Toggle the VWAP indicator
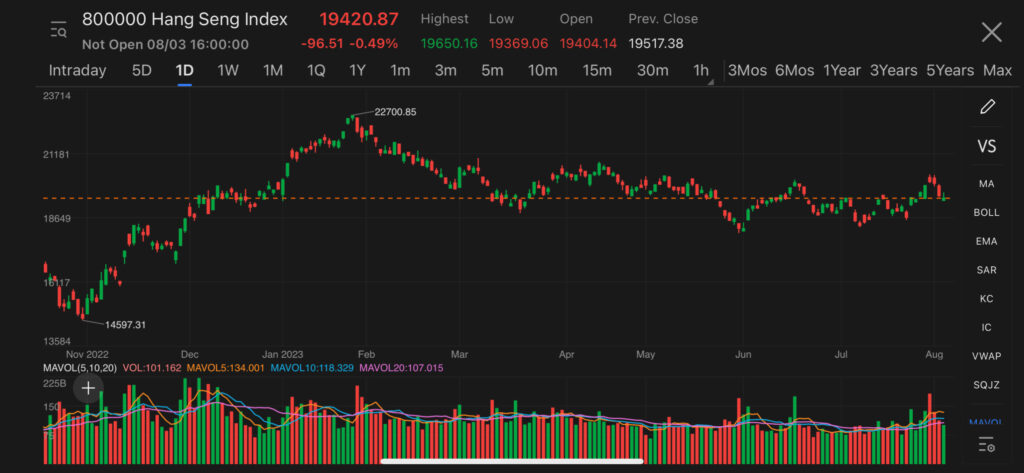 click(x=986, y=356)
